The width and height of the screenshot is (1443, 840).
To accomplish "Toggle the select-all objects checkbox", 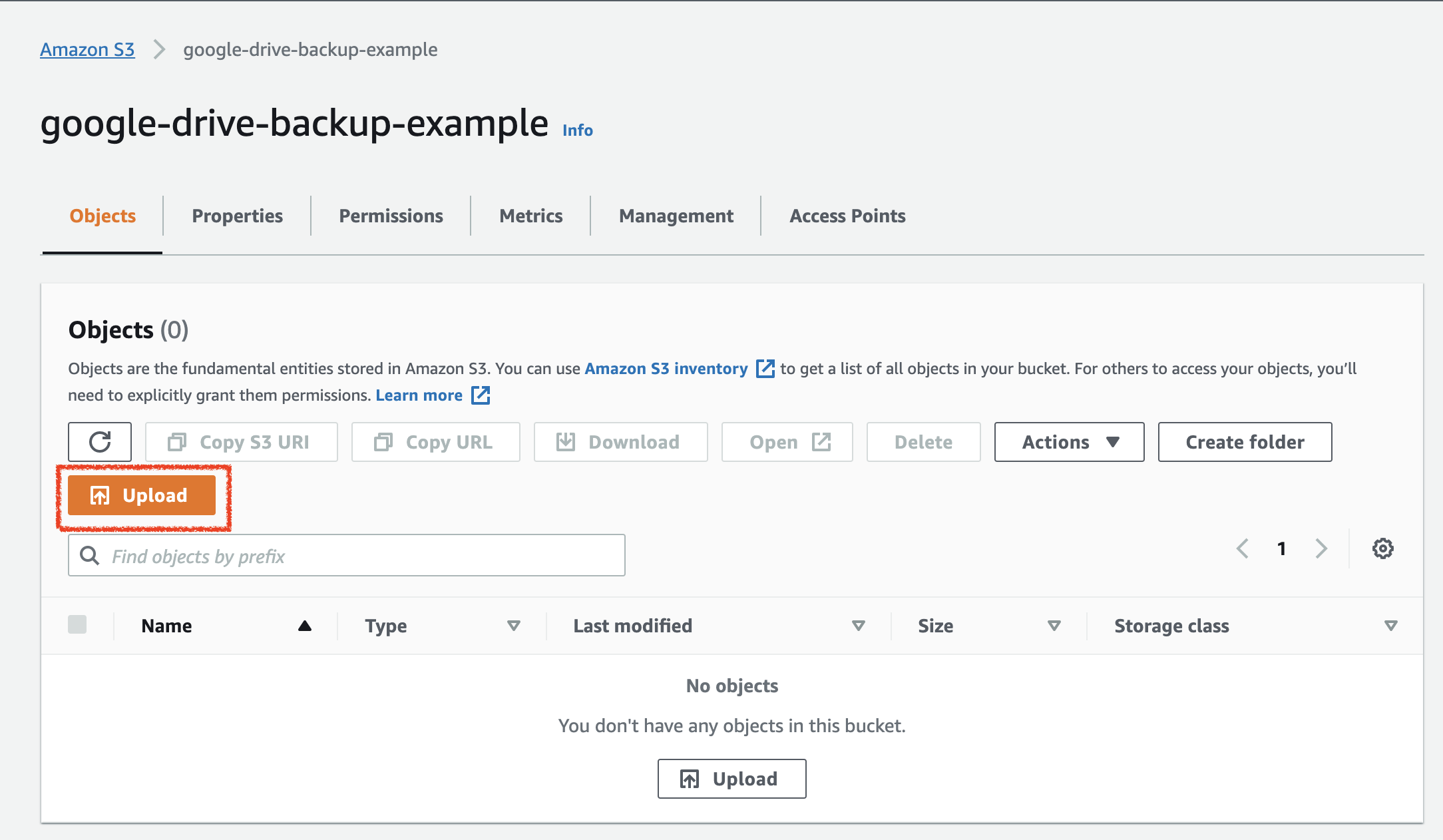I will pos(77,625).
